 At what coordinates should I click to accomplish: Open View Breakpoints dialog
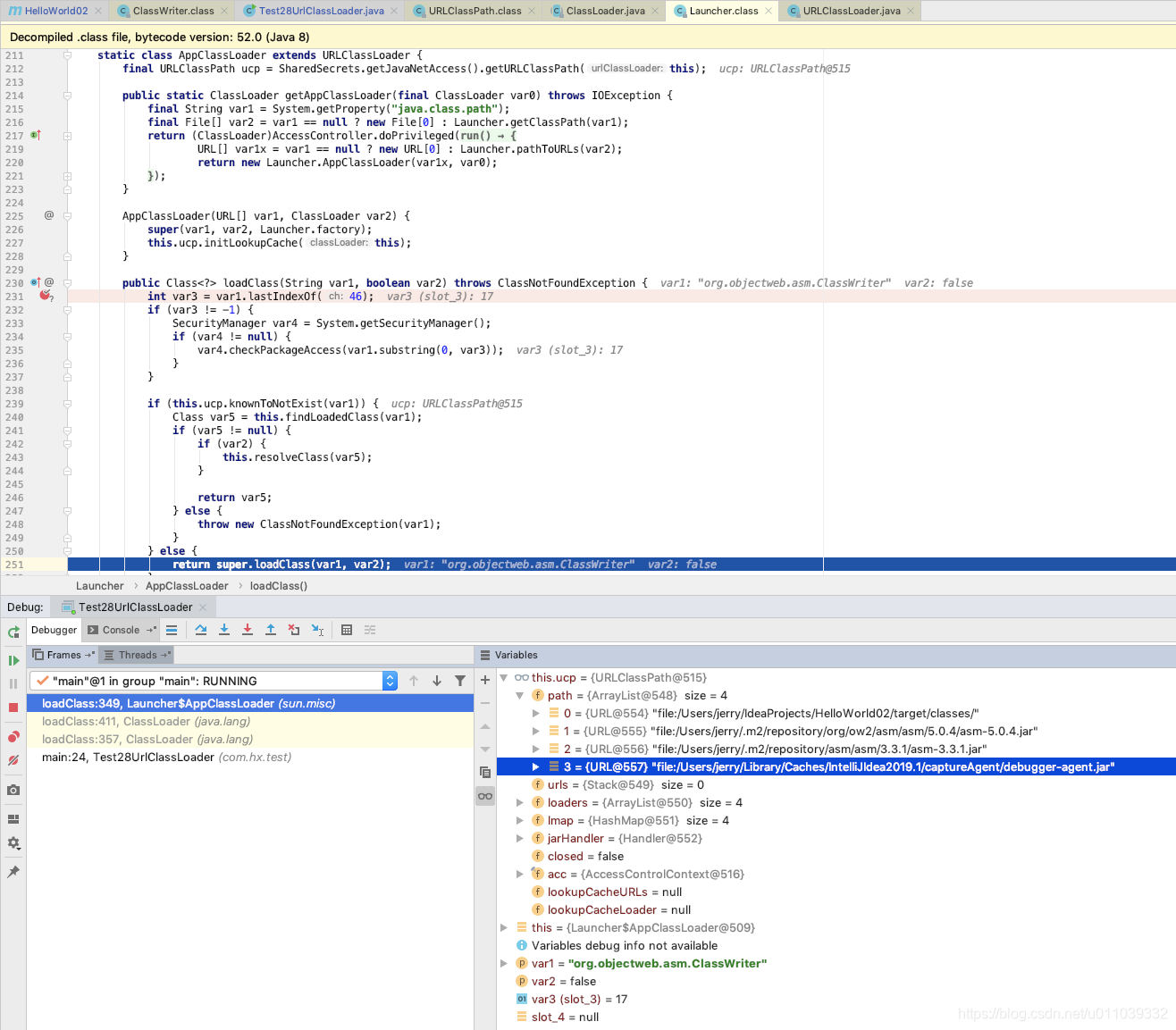click(13, 735)
